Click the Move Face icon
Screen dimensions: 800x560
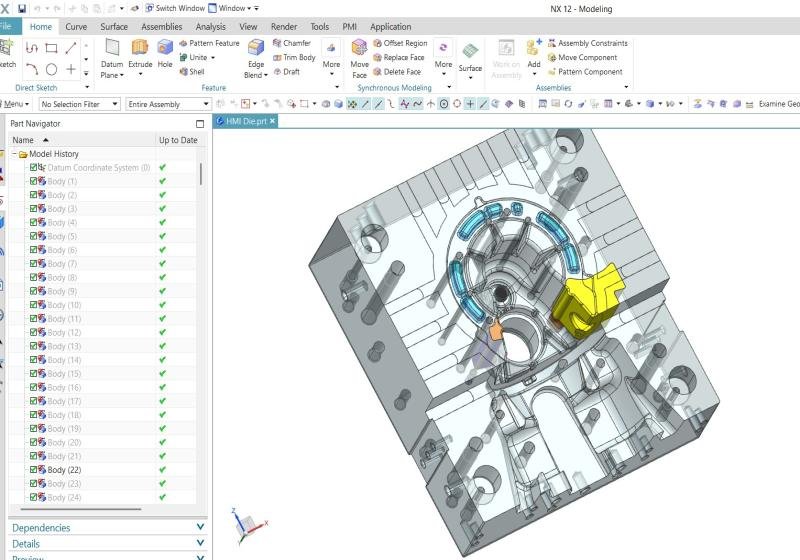click(360, 53)
